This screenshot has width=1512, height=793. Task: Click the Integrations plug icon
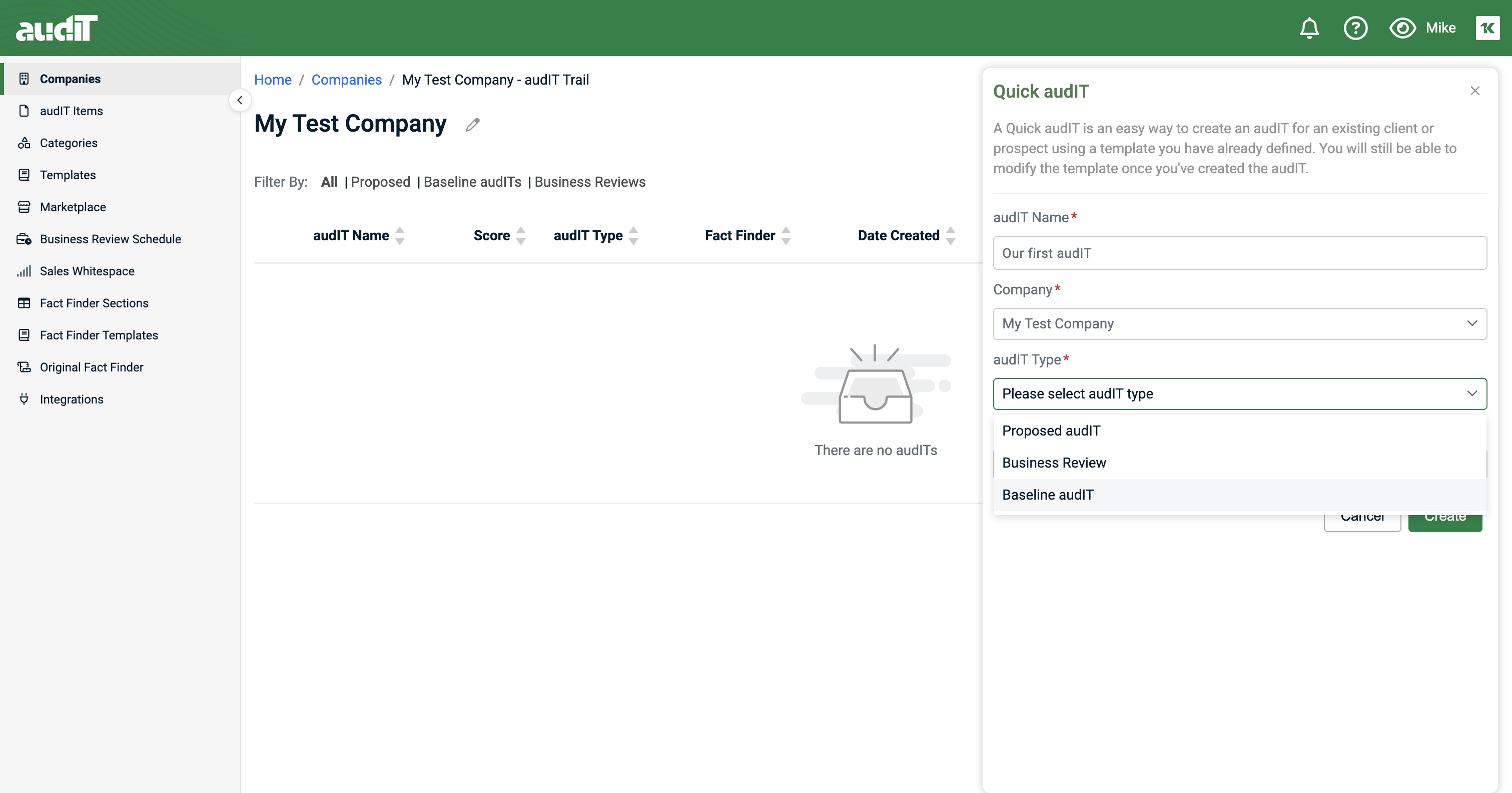pos(24,400)
